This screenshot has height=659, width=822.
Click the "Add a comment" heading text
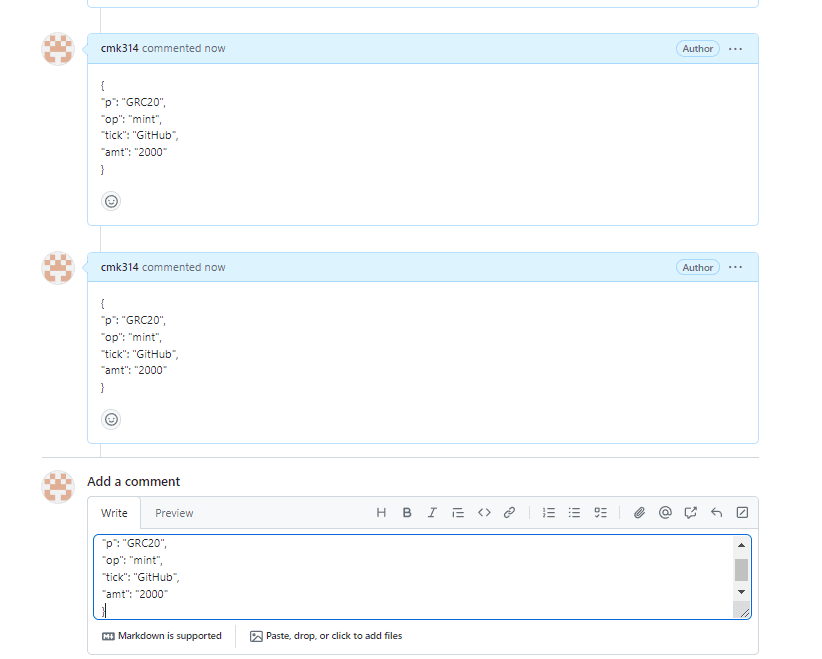tap(134, 481)
